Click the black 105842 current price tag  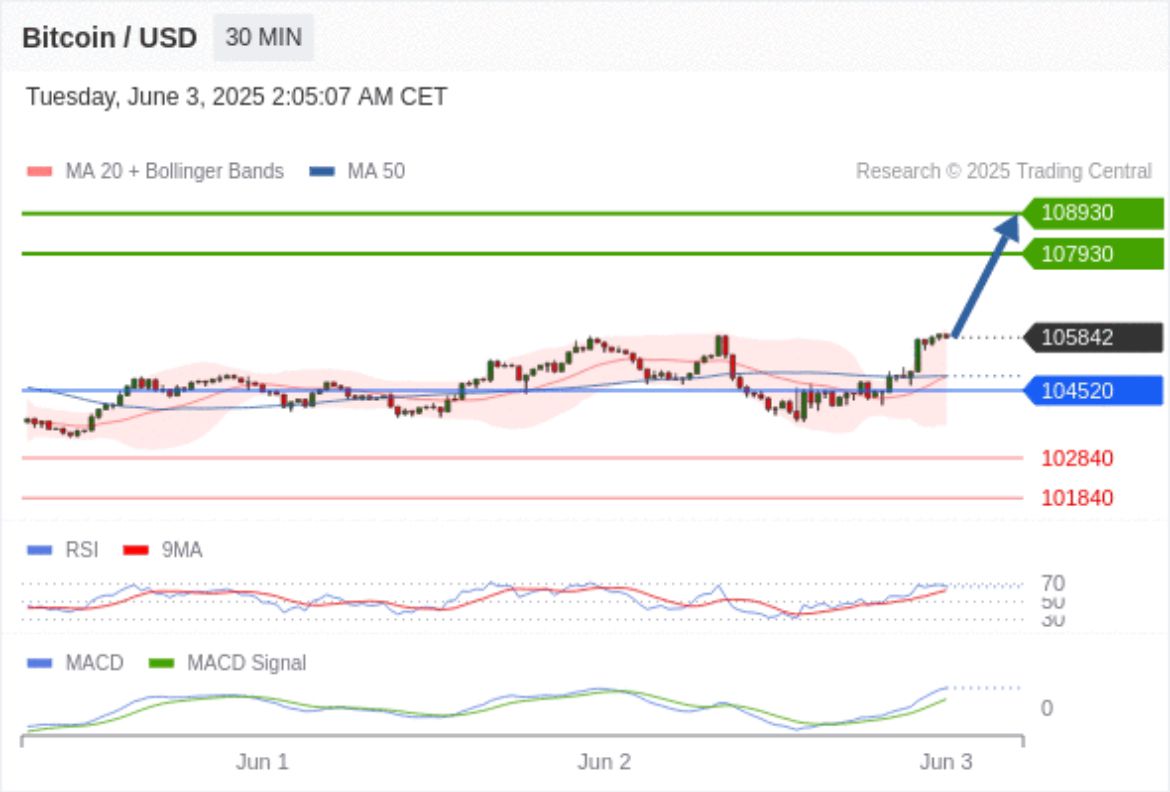pos(1092,338)
